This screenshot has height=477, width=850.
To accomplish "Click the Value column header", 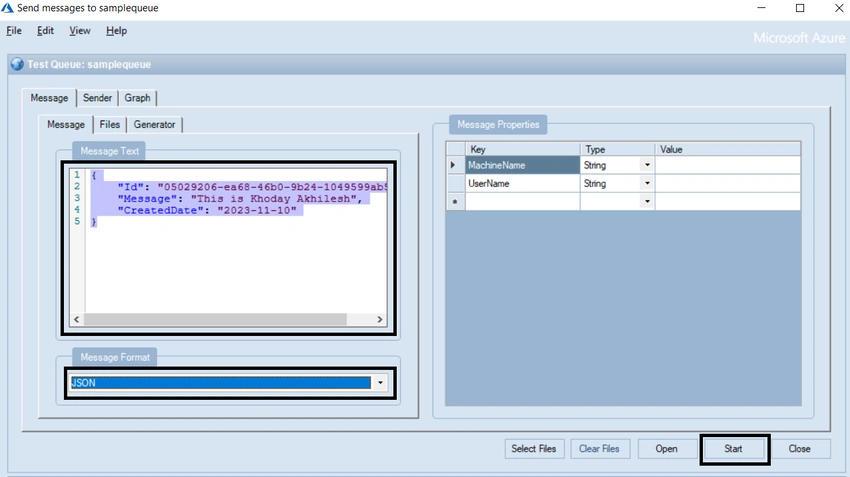I will point(727,149).
